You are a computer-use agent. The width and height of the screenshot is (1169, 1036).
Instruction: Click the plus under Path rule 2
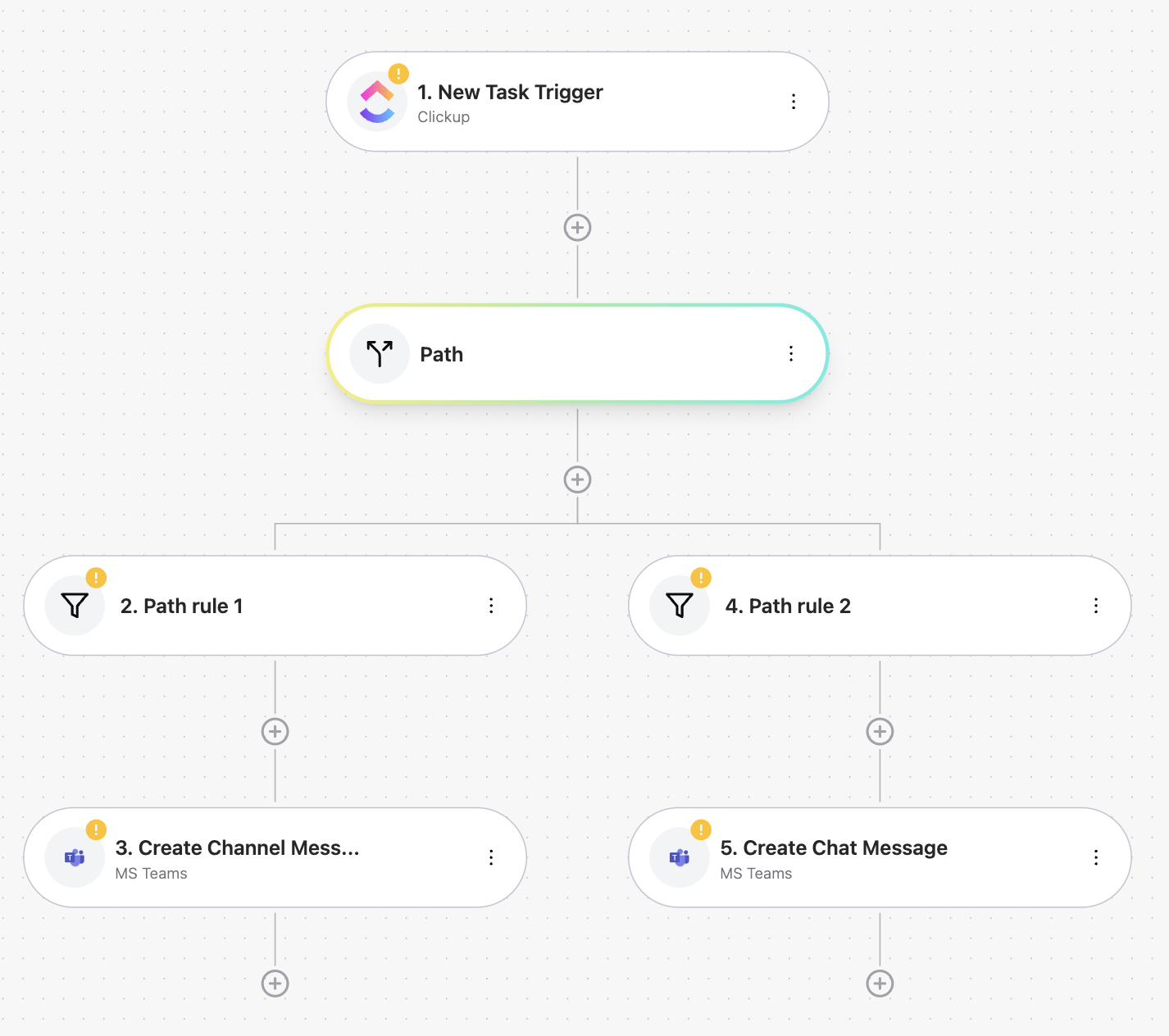tap(879, 730)
